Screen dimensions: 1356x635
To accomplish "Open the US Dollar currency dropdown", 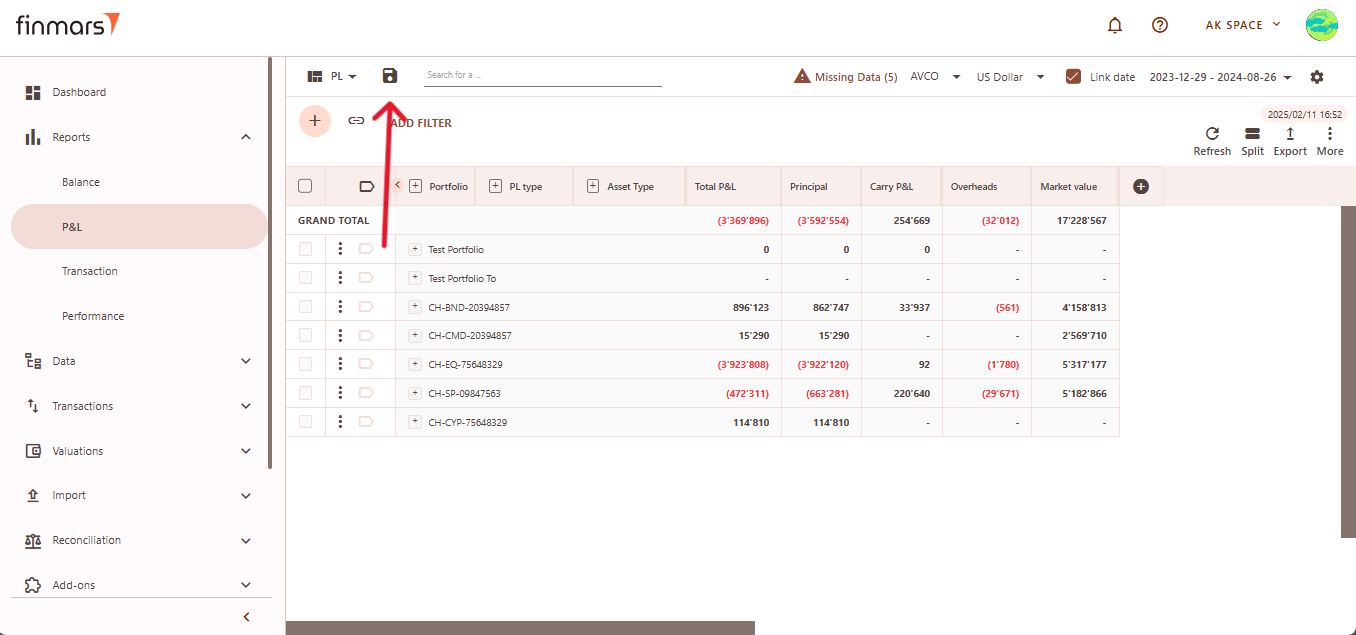I will click(1010, 77).
